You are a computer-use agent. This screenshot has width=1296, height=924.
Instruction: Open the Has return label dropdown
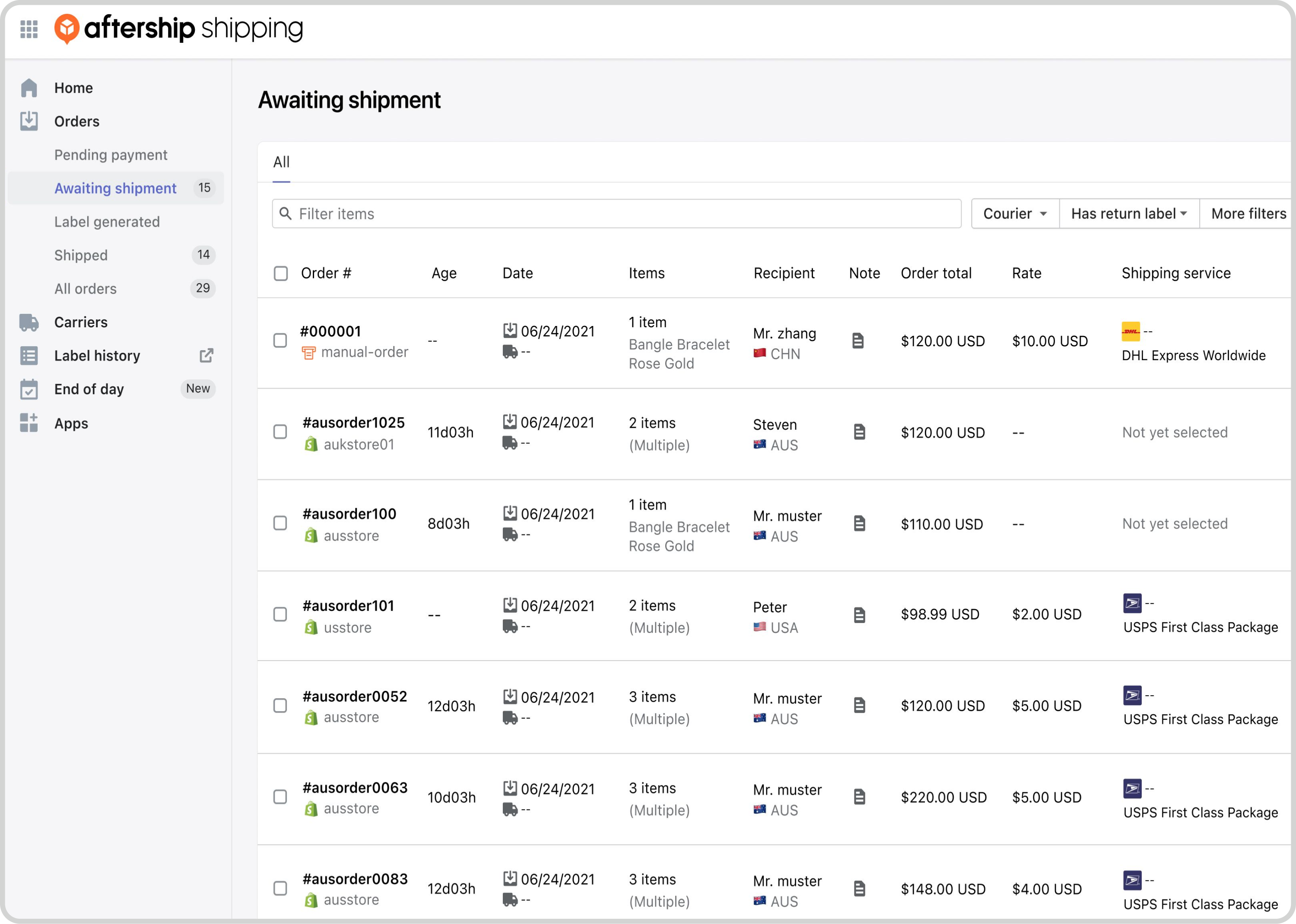[x=1129, y=214]
